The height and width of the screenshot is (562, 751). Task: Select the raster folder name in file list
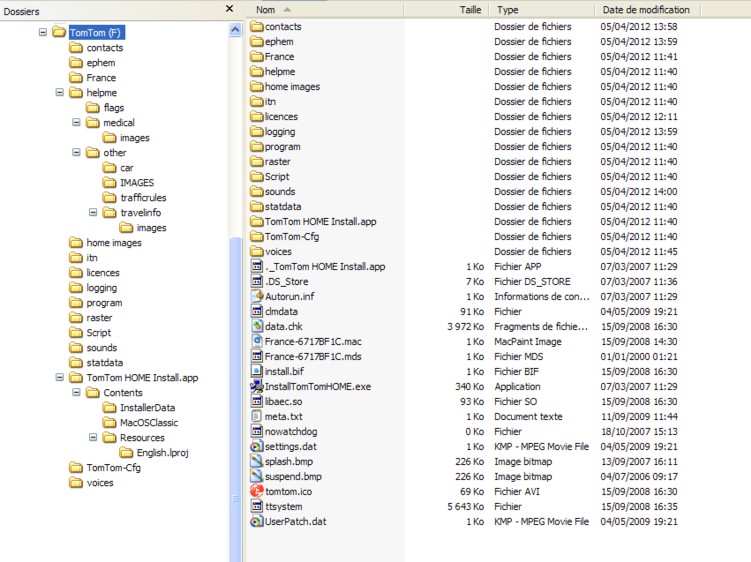[x=278, y=161]
